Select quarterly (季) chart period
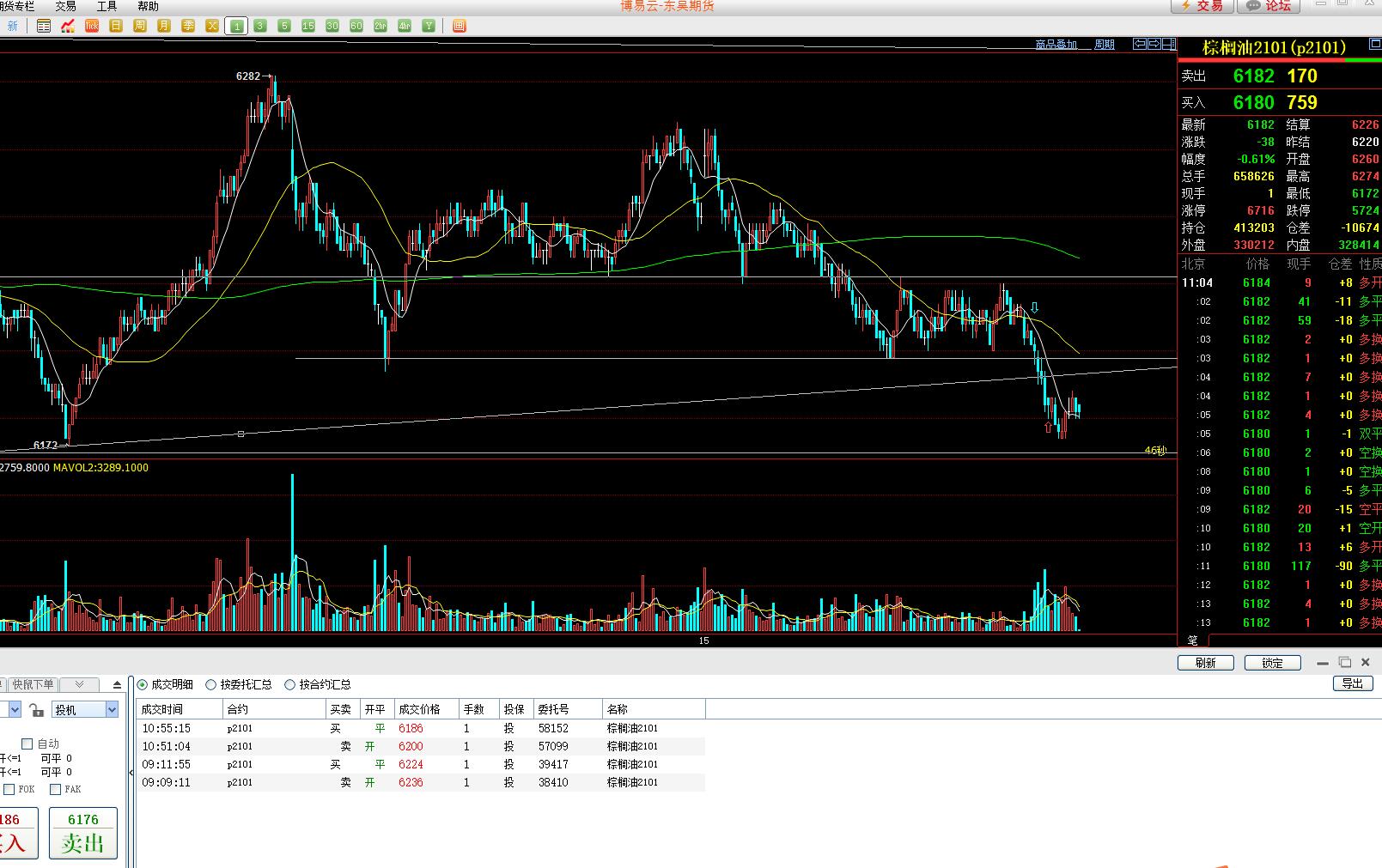Image resolution: width=1382 pixels, height=868 pixels. point(188,26)
